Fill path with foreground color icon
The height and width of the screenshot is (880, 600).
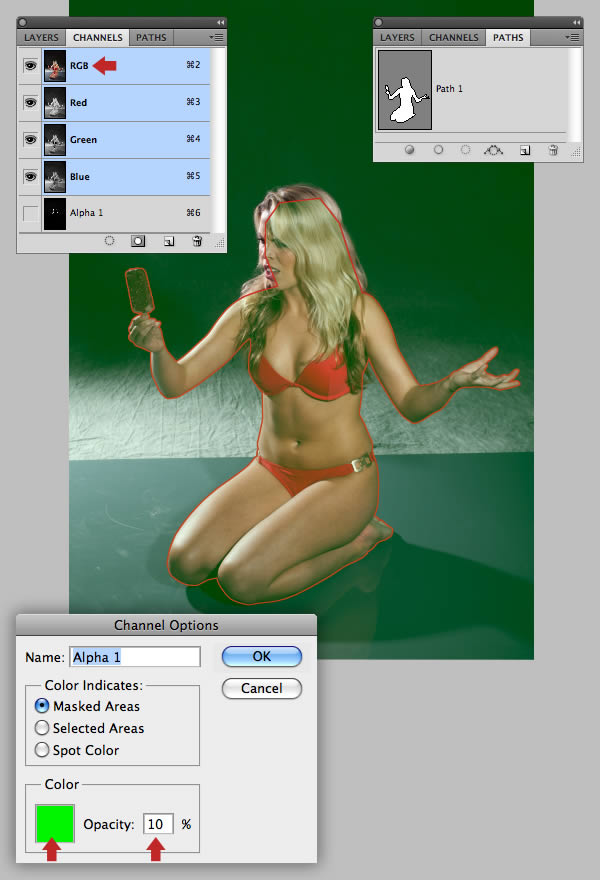410,150
